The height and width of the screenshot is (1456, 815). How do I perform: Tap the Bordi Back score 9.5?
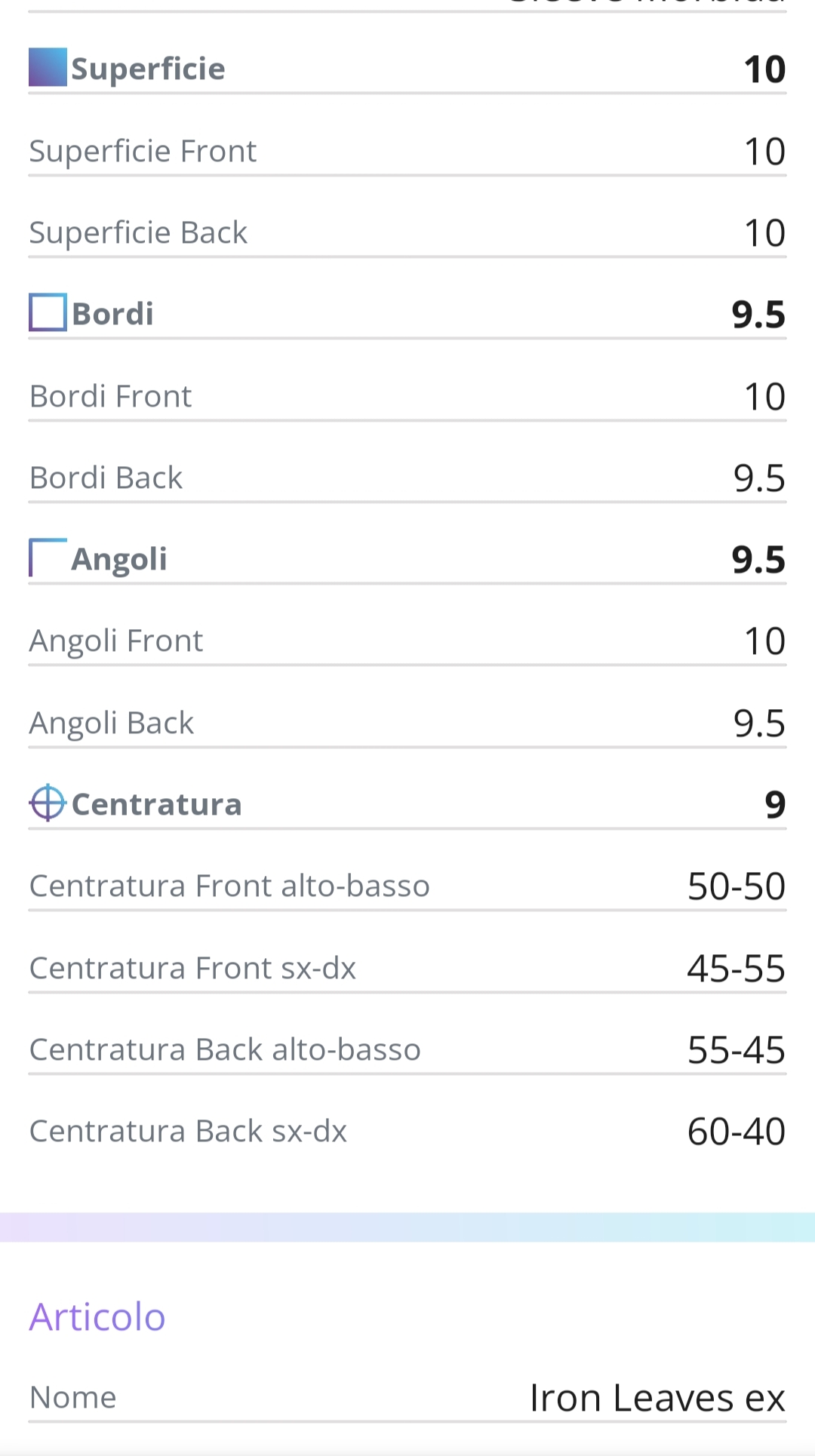(x=759, y=478)
